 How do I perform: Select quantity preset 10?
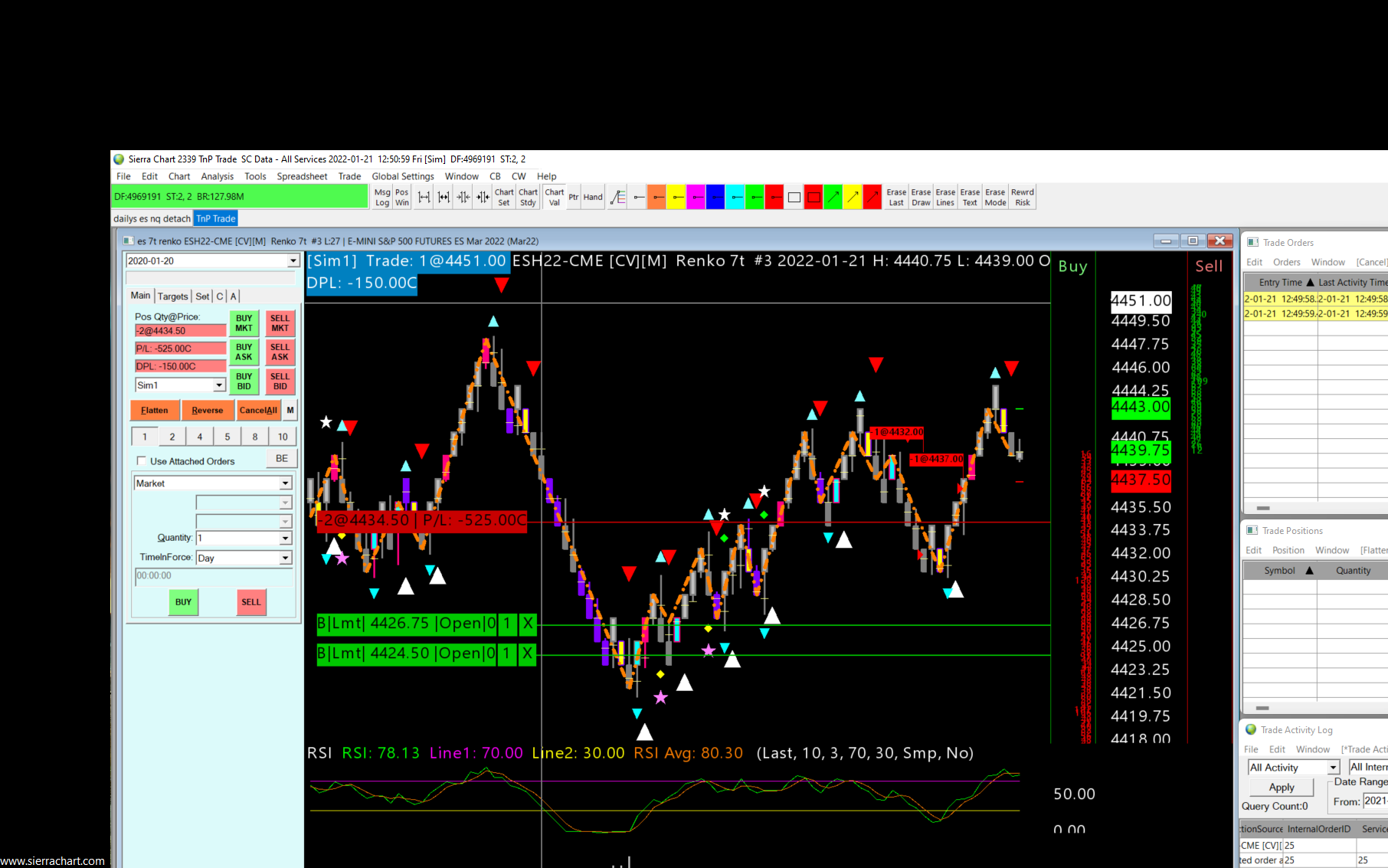pos(283,437)
